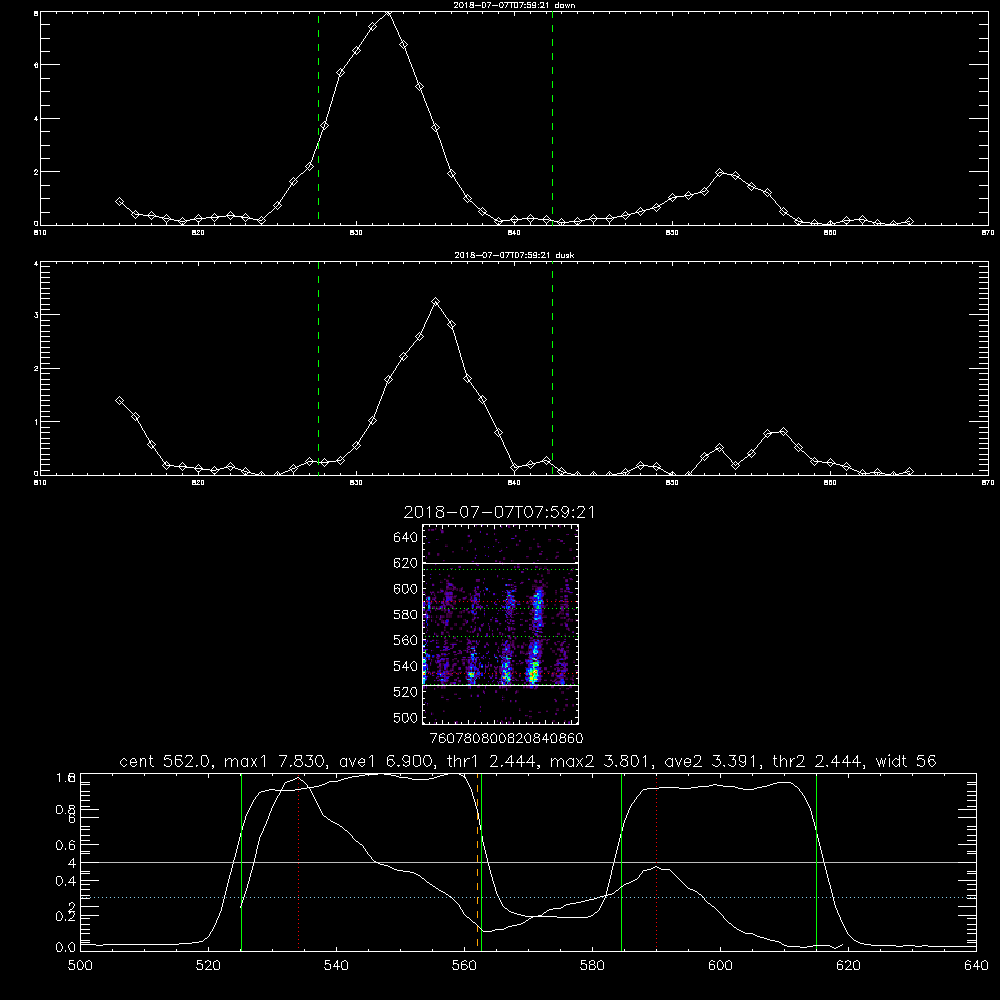Click the 'cent 562.0' value in the stats line

165,761
